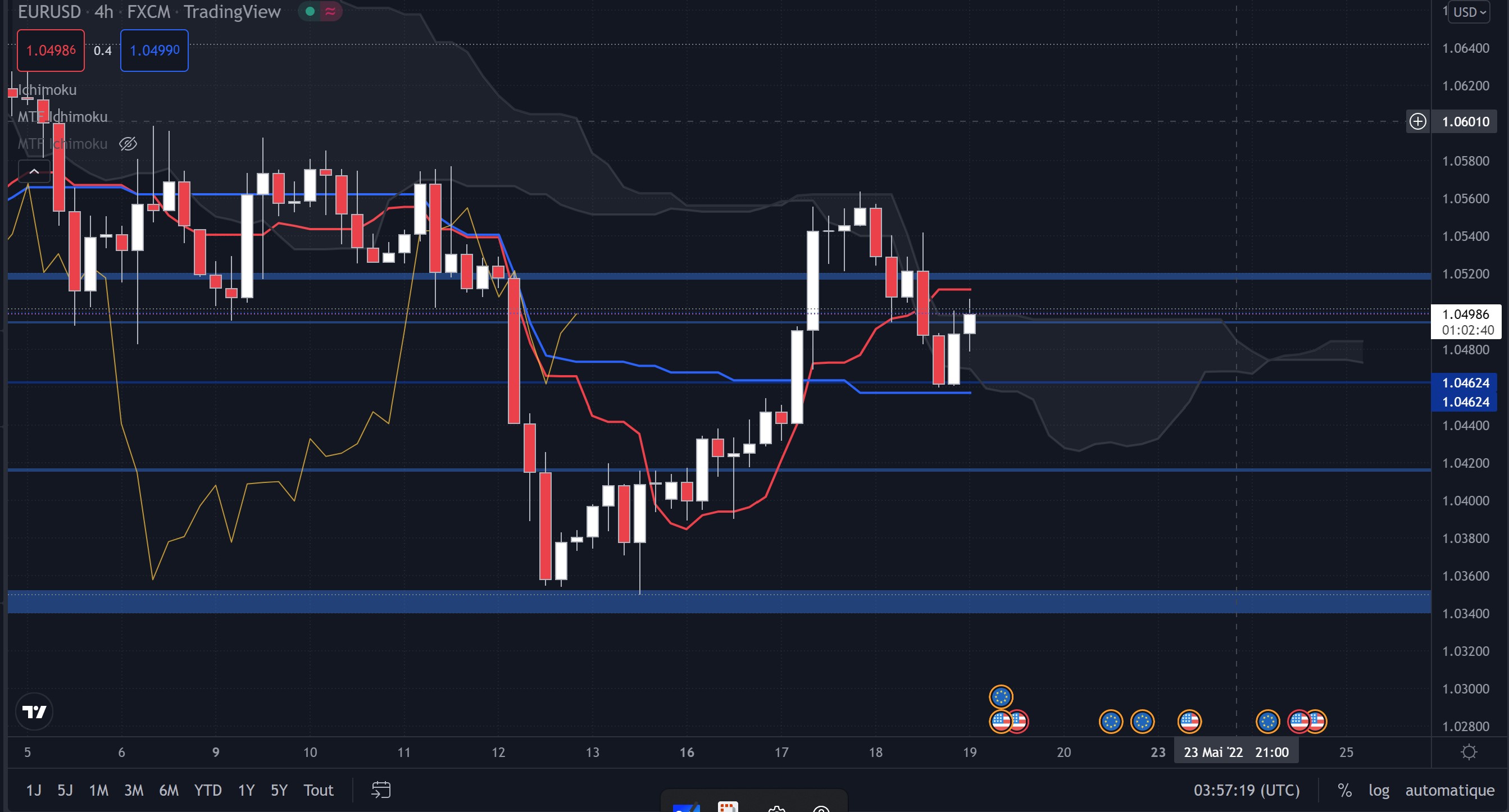Click the EU flag event near 20
The image size is (1509, 812).
pos(1111,721)
